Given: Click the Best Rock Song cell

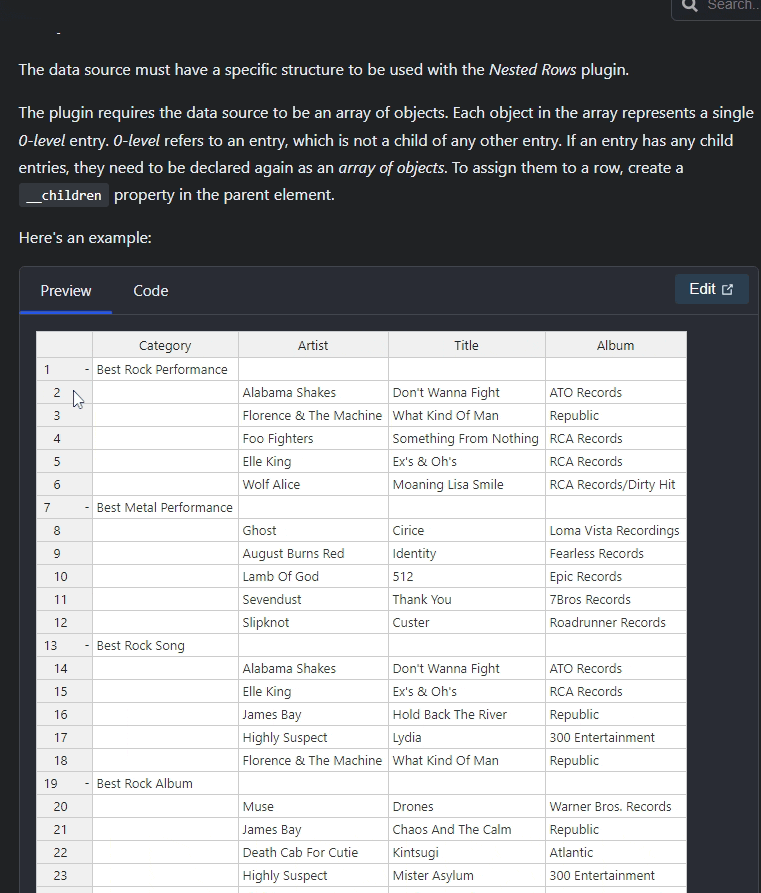Looking at the screenshot, I should (x=165, y=645).
